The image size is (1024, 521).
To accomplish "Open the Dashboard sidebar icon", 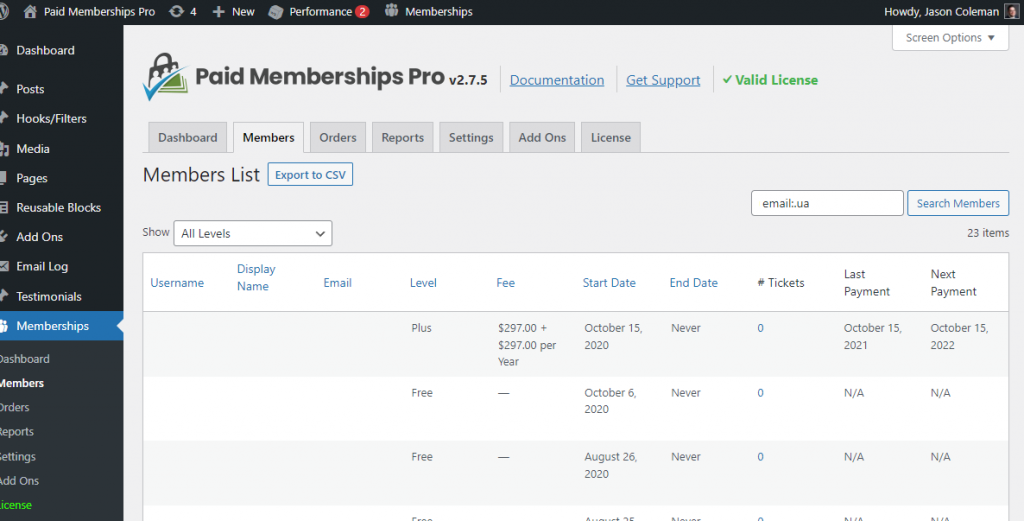I will coord(4,50).
